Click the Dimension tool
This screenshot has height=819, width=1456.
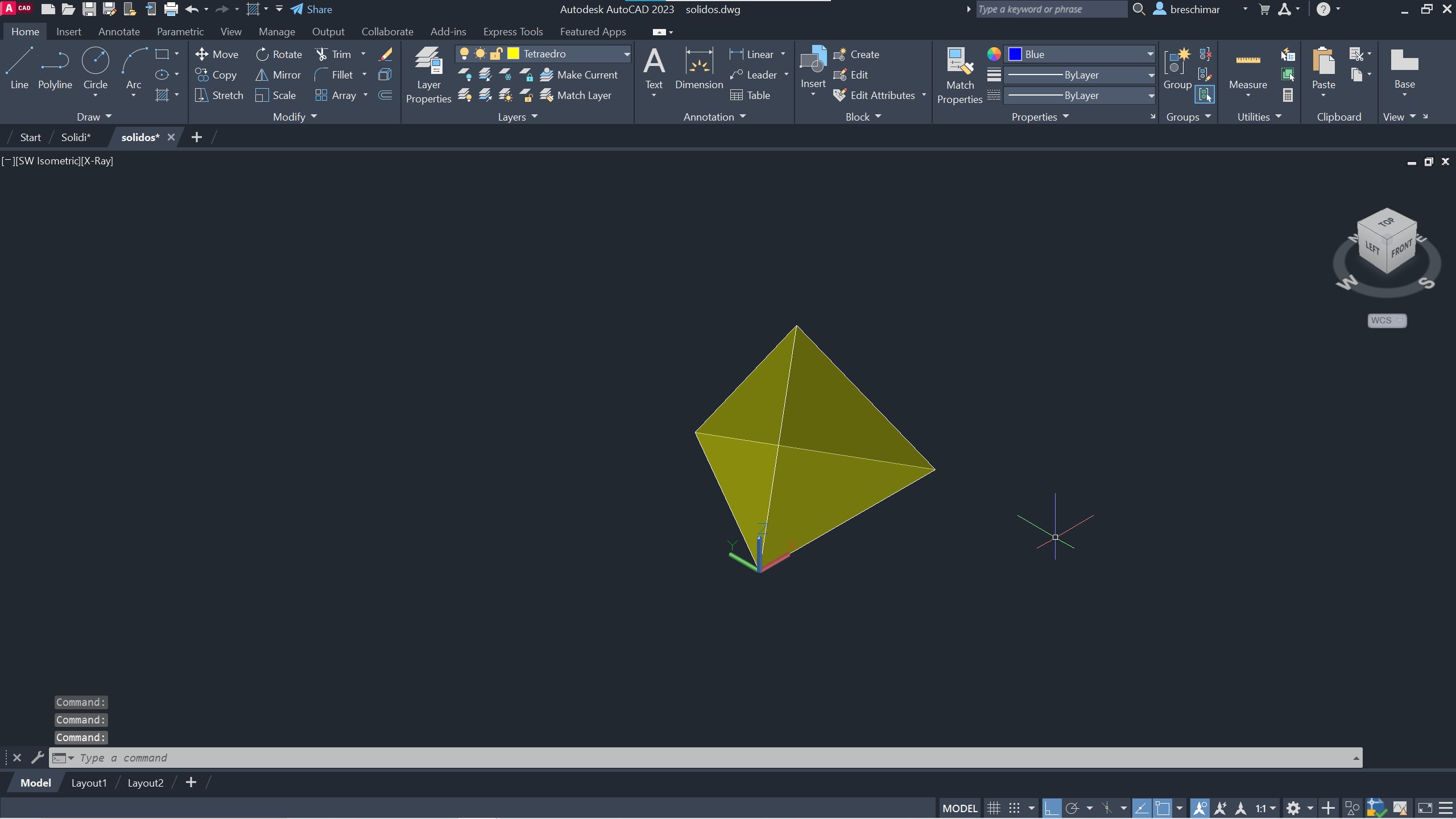pos(699,69)
